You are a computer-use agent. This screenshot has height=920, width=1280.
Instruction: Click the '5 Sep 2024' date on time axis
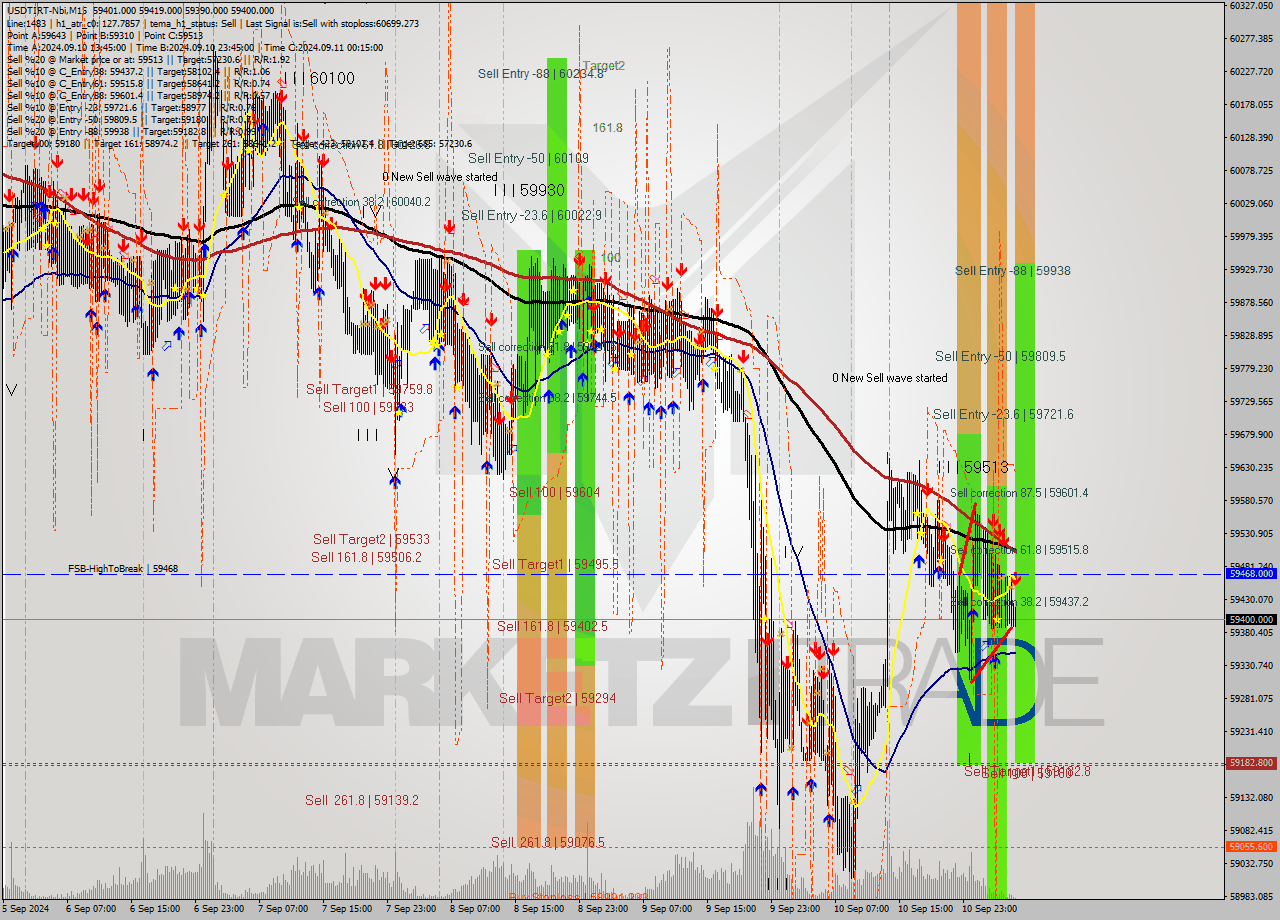click(x=24, y=909)
